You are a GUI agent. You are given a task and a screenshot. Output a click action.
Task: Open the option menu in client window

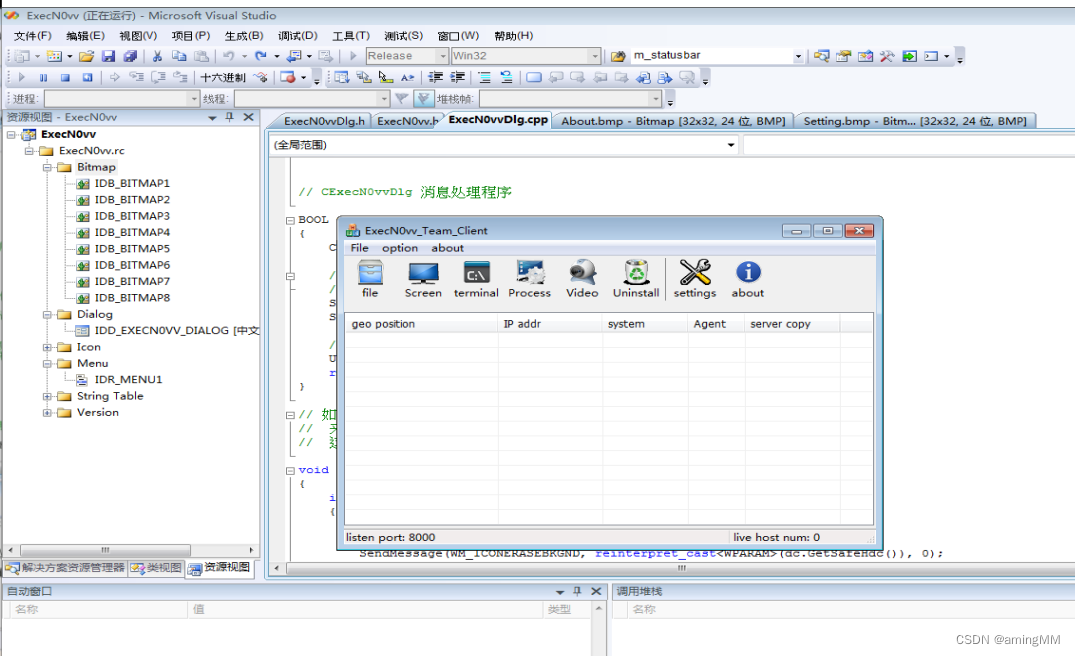(x=400, y=248)
